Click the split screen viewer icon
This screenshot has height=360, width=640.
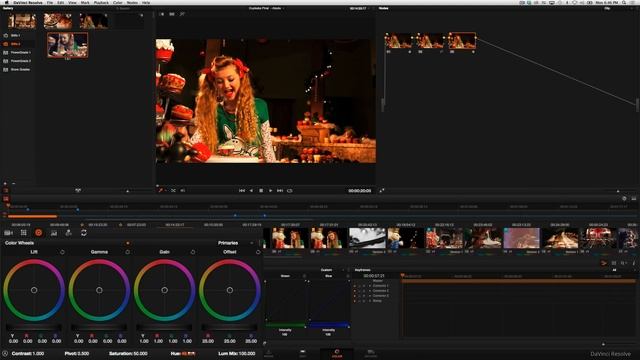[x=172, y=14]
